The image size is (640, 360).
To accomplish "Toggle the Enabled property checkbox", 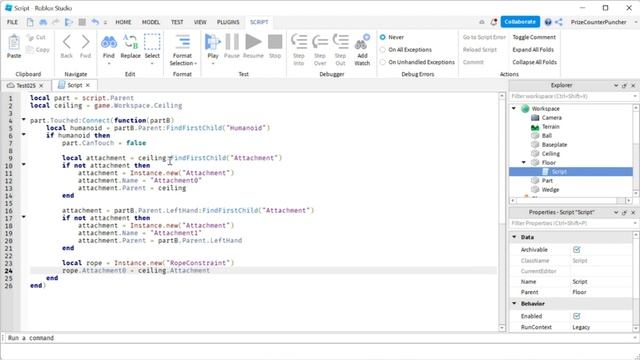I will coord(576,316).
